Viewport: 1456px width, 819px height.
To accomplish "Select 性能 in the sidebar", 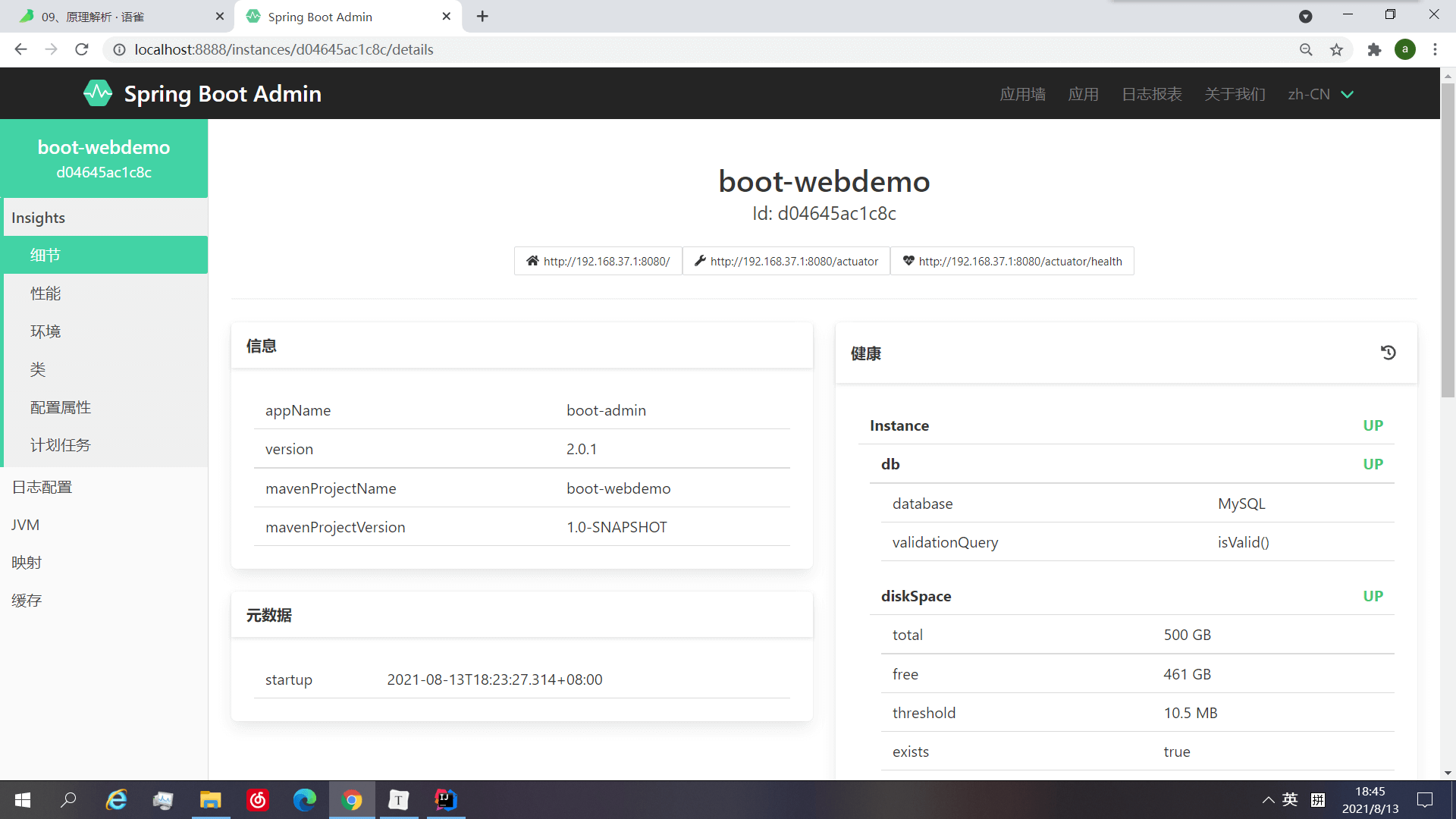I will pos(45,293).
